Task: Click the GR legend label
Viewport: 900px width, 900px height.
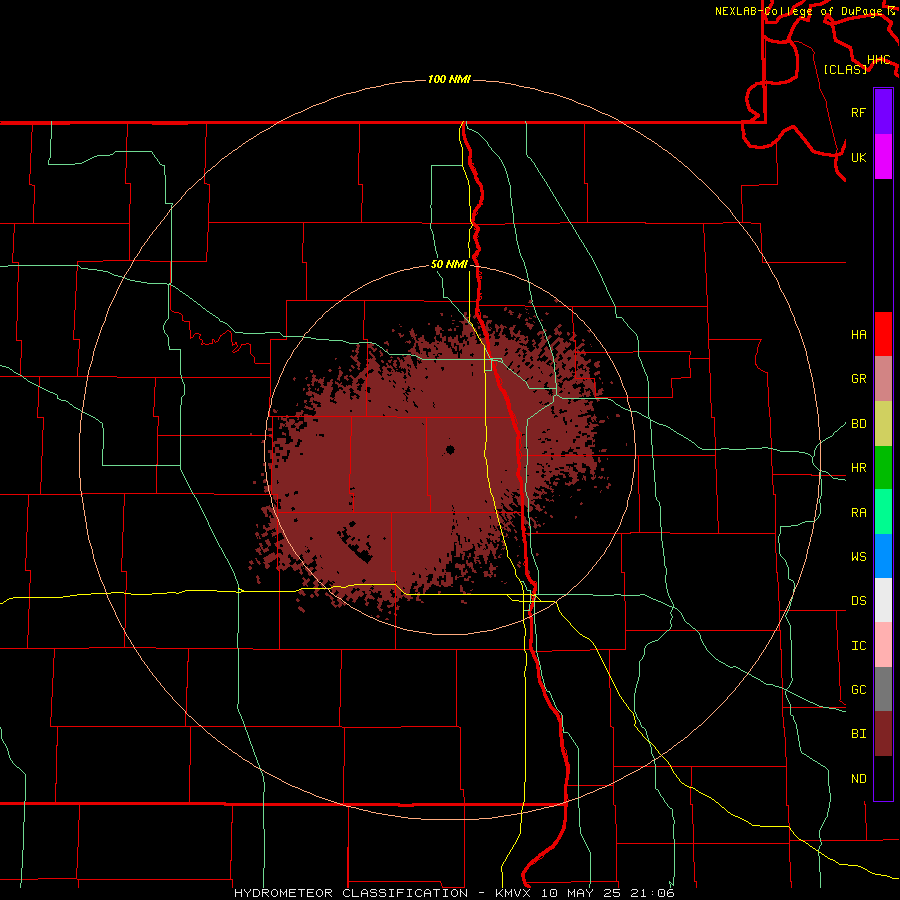Action: [858, 379]
